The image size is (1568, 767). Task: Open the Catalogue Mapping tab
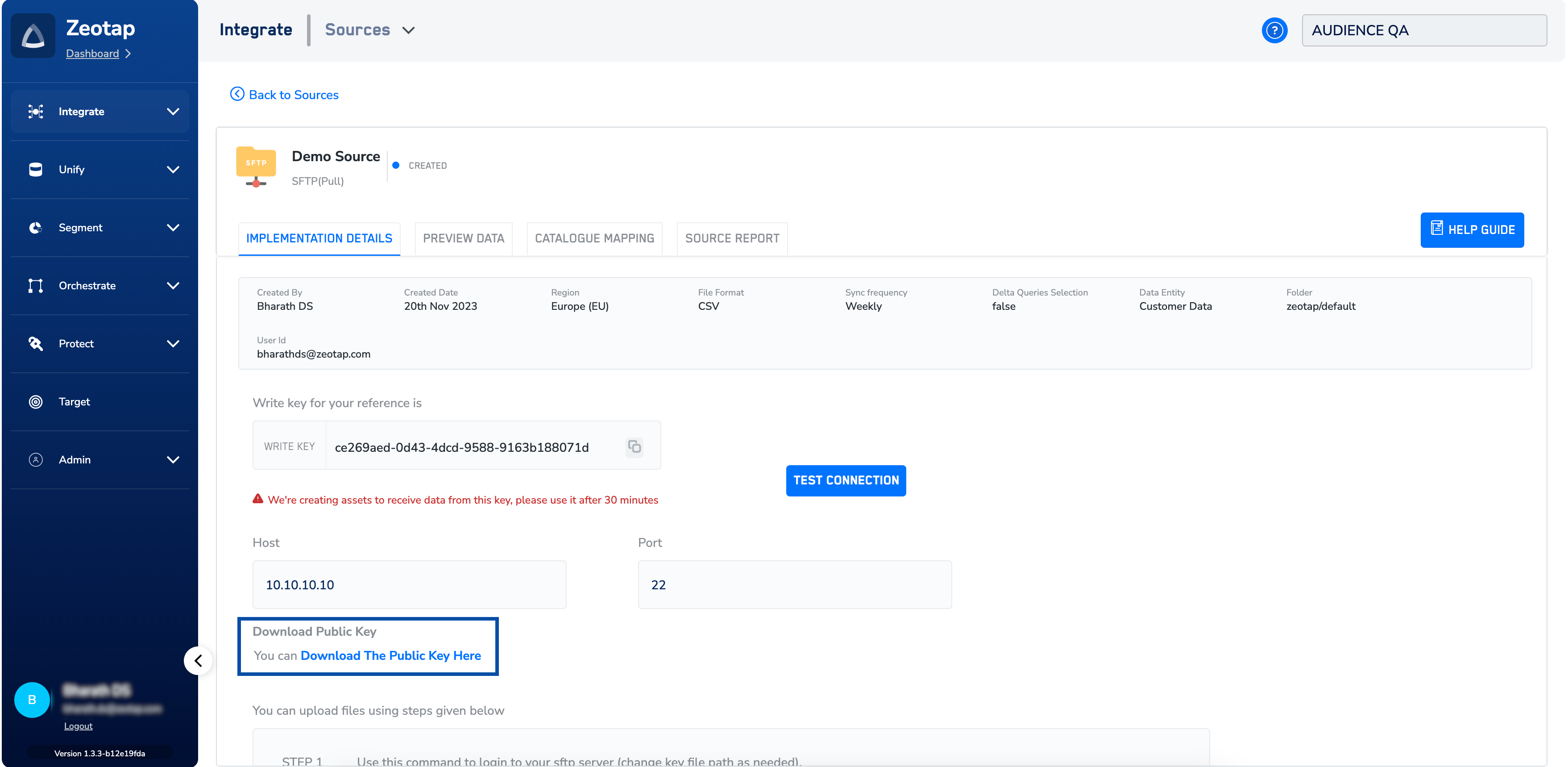594,238
